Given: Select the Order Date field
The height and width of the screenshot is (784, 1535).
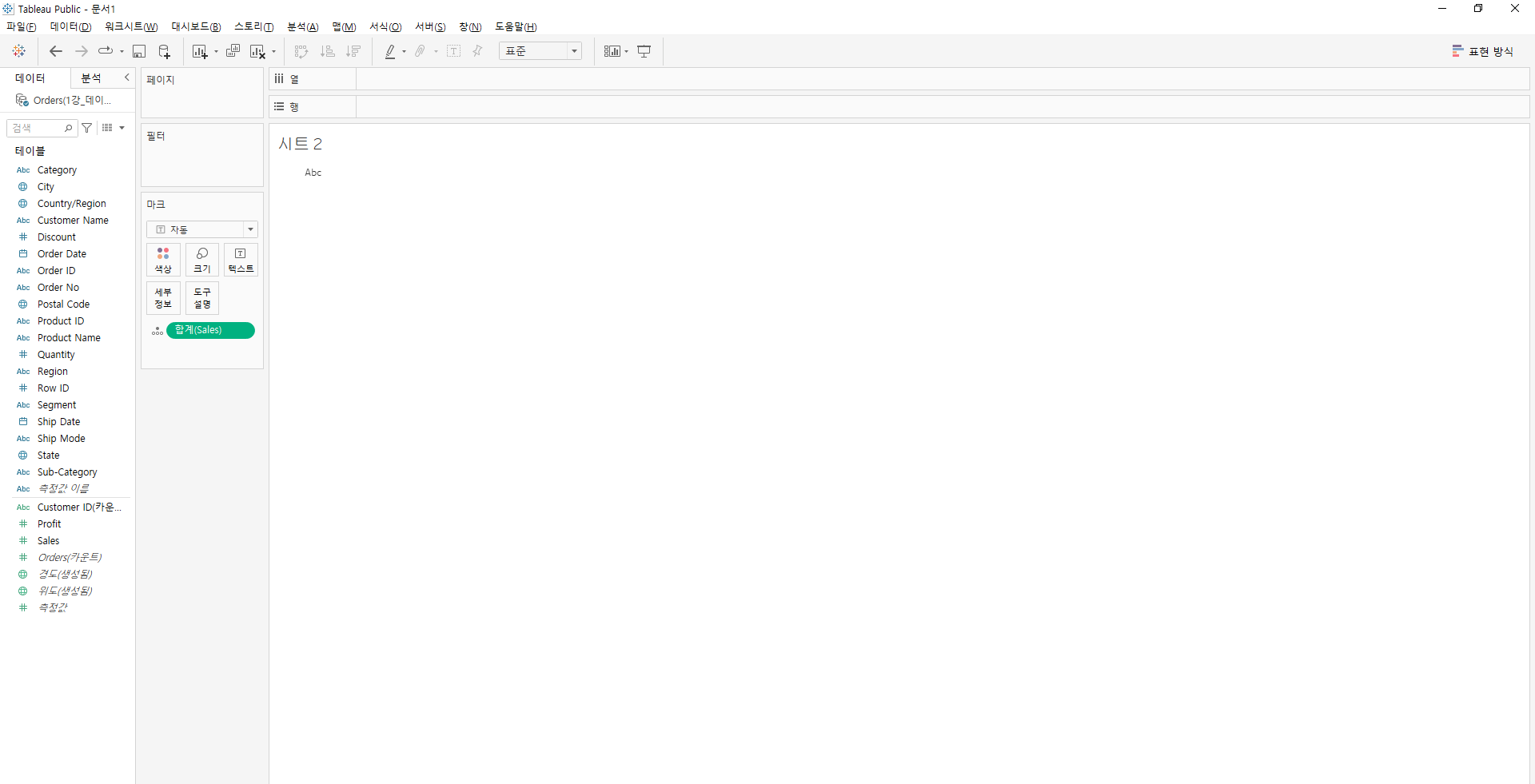Looking at the screenshot, I should [62, 254].
